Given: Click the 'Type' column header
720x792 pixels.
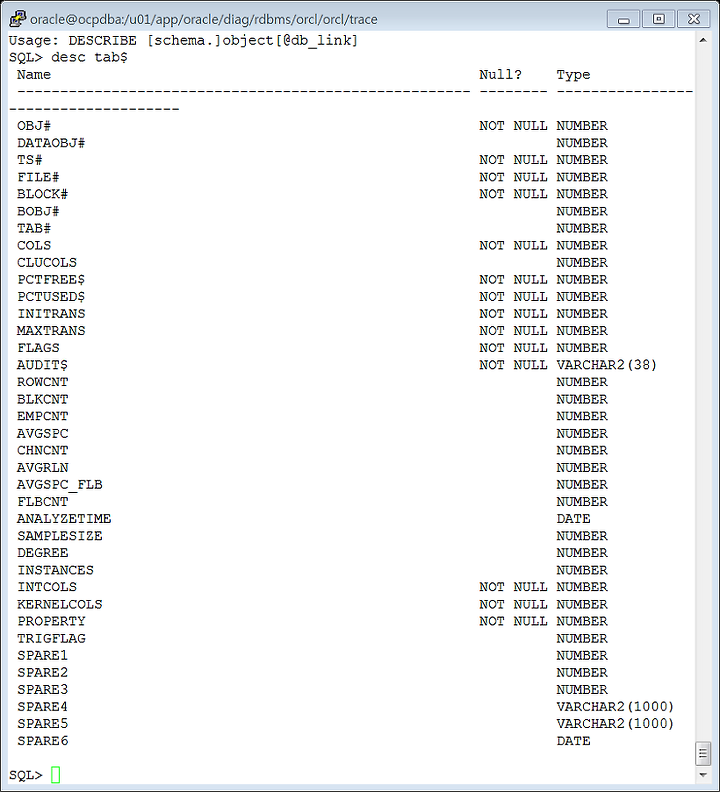Looking at the screenshot, I should [573, 75].
